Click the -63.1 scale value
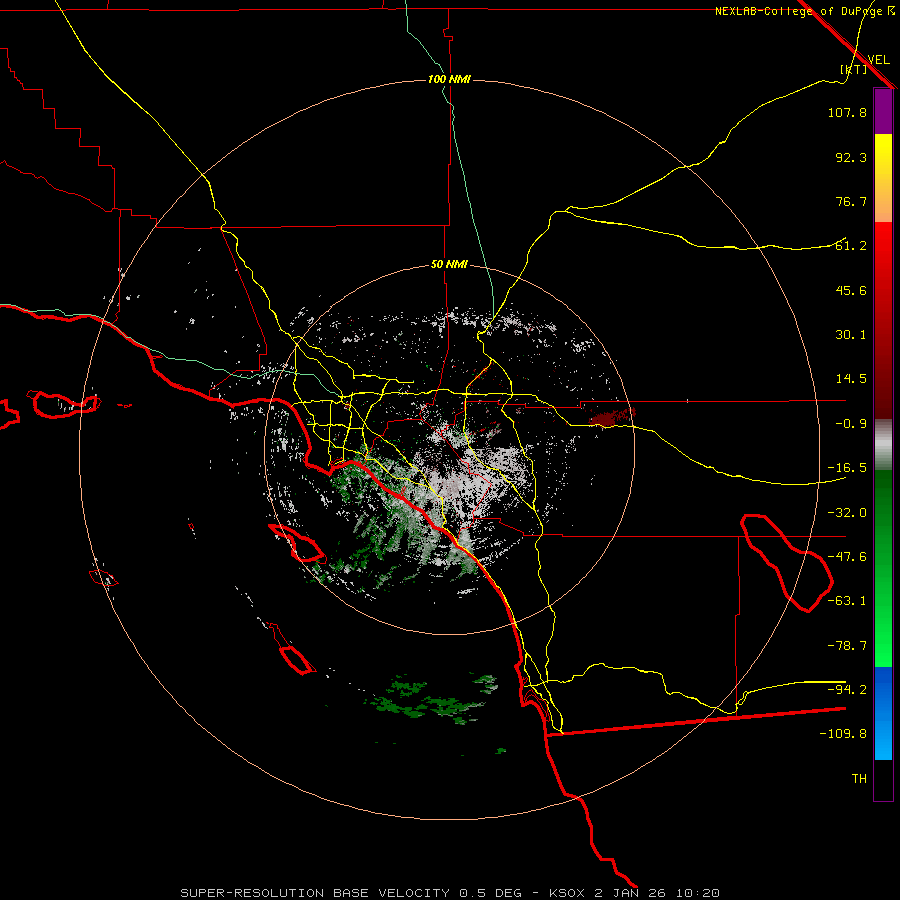The width and height of the screenshot is (900, 900). 847,601
